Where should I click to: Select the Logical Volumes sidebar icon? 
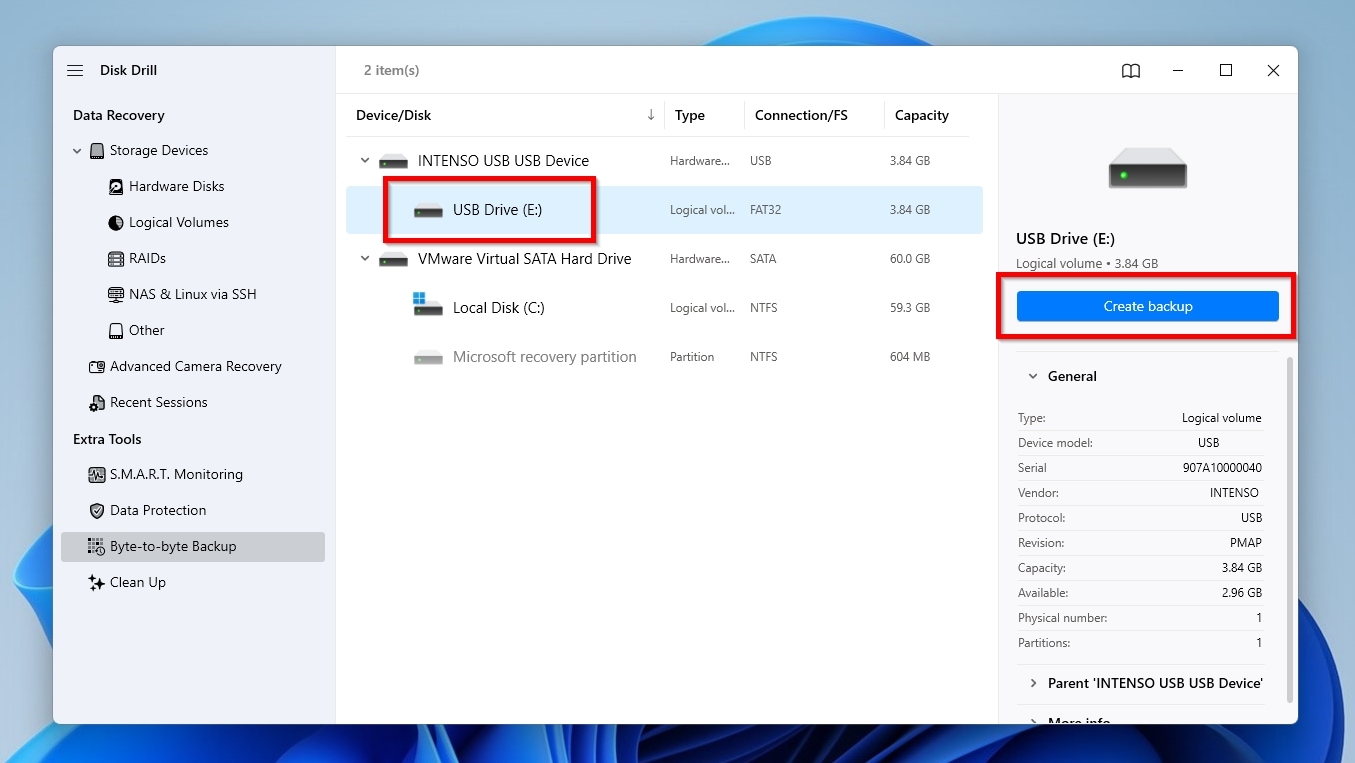click(115, 222)
